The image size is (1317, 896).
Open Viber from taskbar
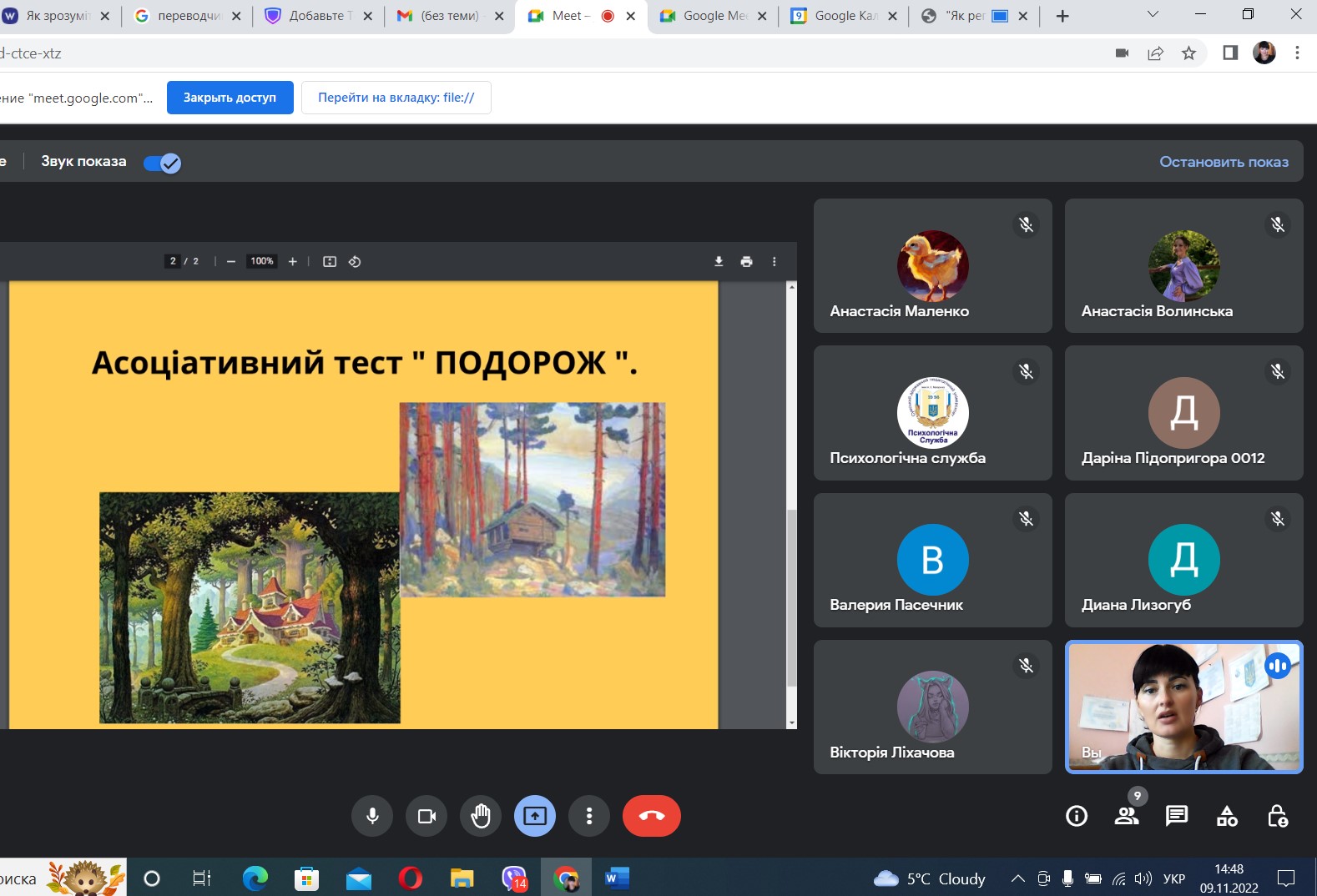pyautogui.click(x=514, y=878)
